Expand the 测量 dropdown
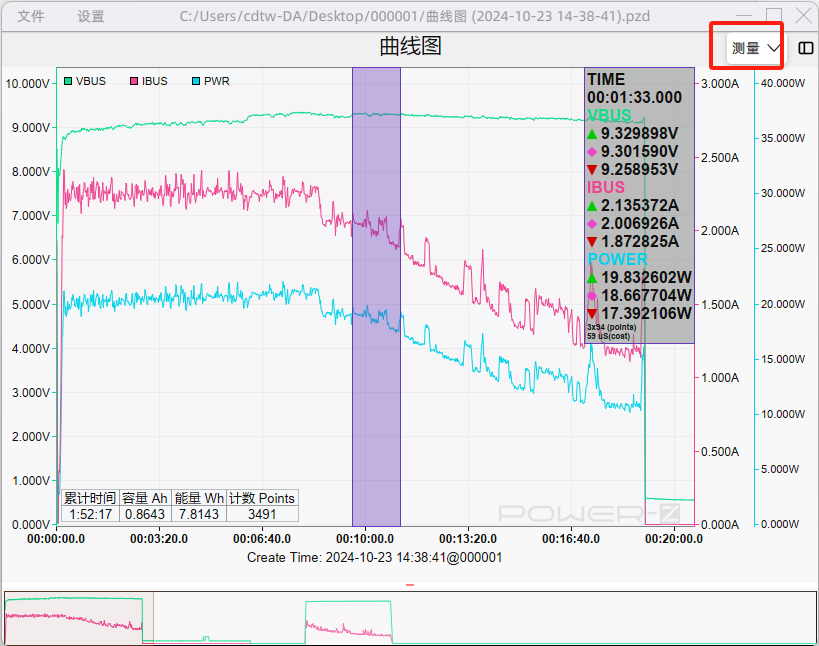This screenshot has width=819, height=646. (x=755, y=48)
